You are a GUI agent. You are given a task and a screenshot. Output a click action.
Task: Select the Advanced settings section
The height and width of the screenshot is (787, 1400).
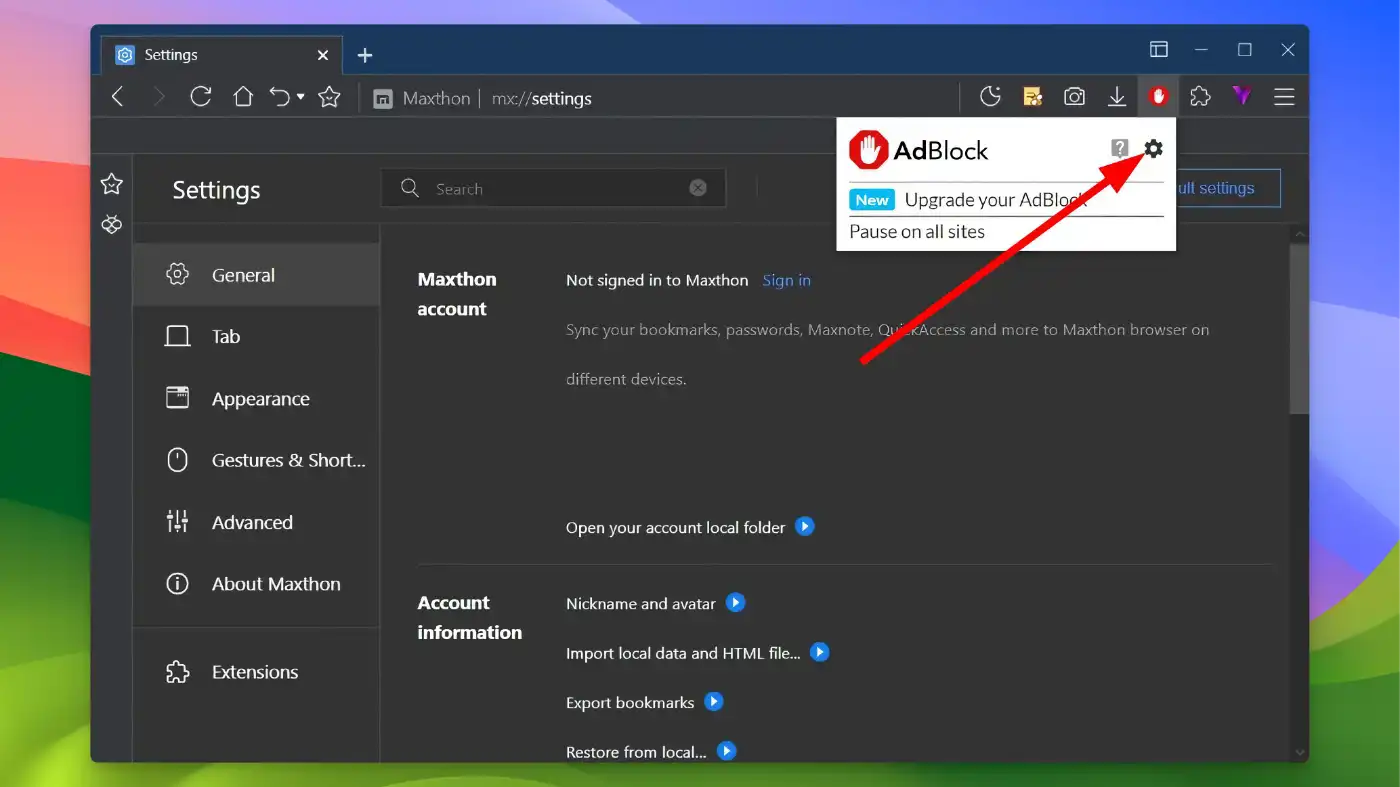tap(252, 521)
